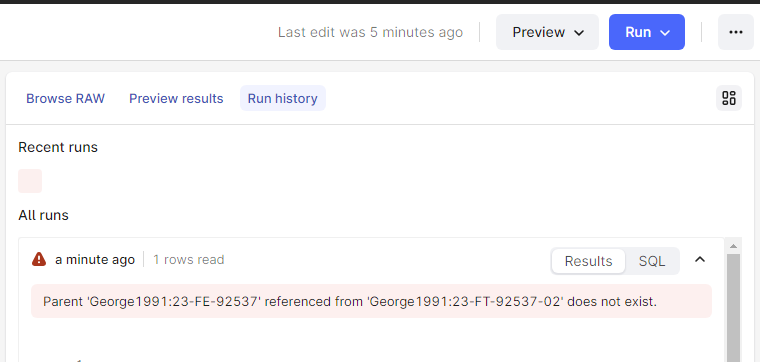Click the scrollbar up arrow in All runs
This screenshot has height=362, width=760.
(733, 246)
